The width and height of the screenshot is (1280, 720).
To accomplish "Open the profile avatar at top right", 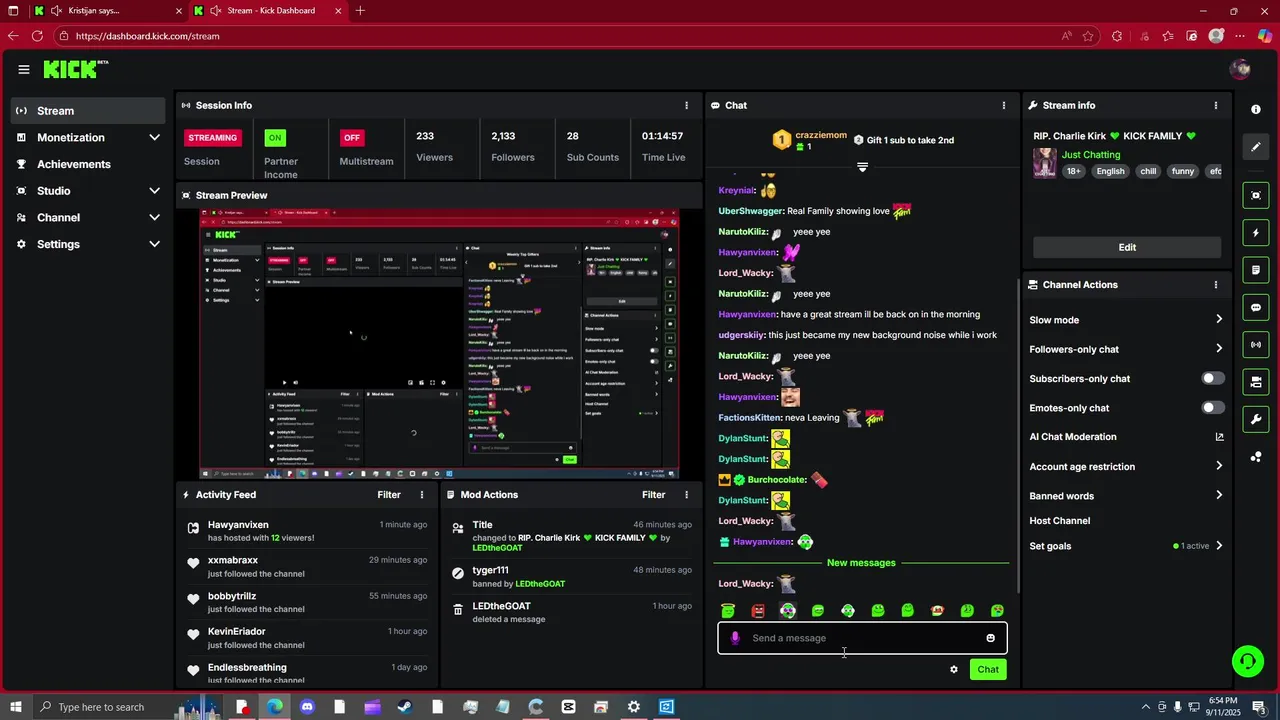I will (x=1241, y=69).
